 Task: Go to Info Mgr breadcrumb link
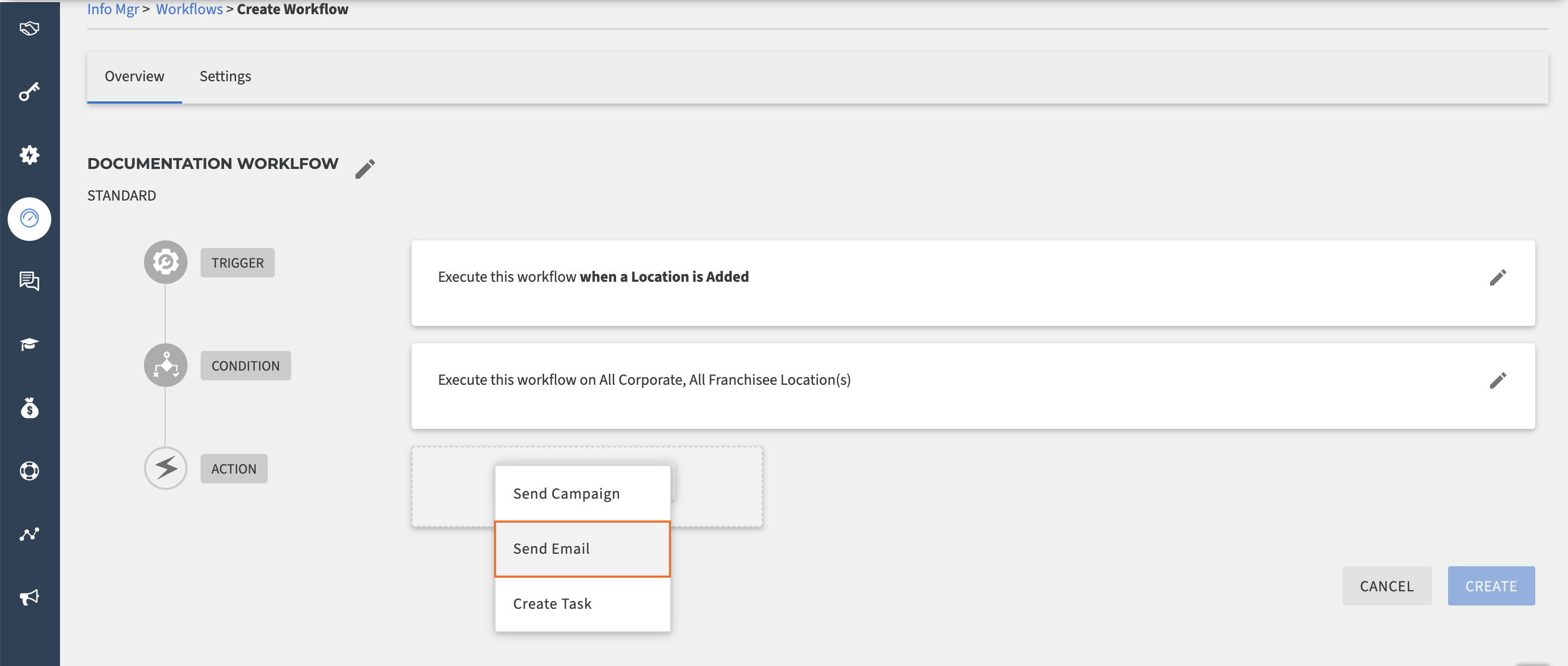pyautogui.click(x=113, y=9)
